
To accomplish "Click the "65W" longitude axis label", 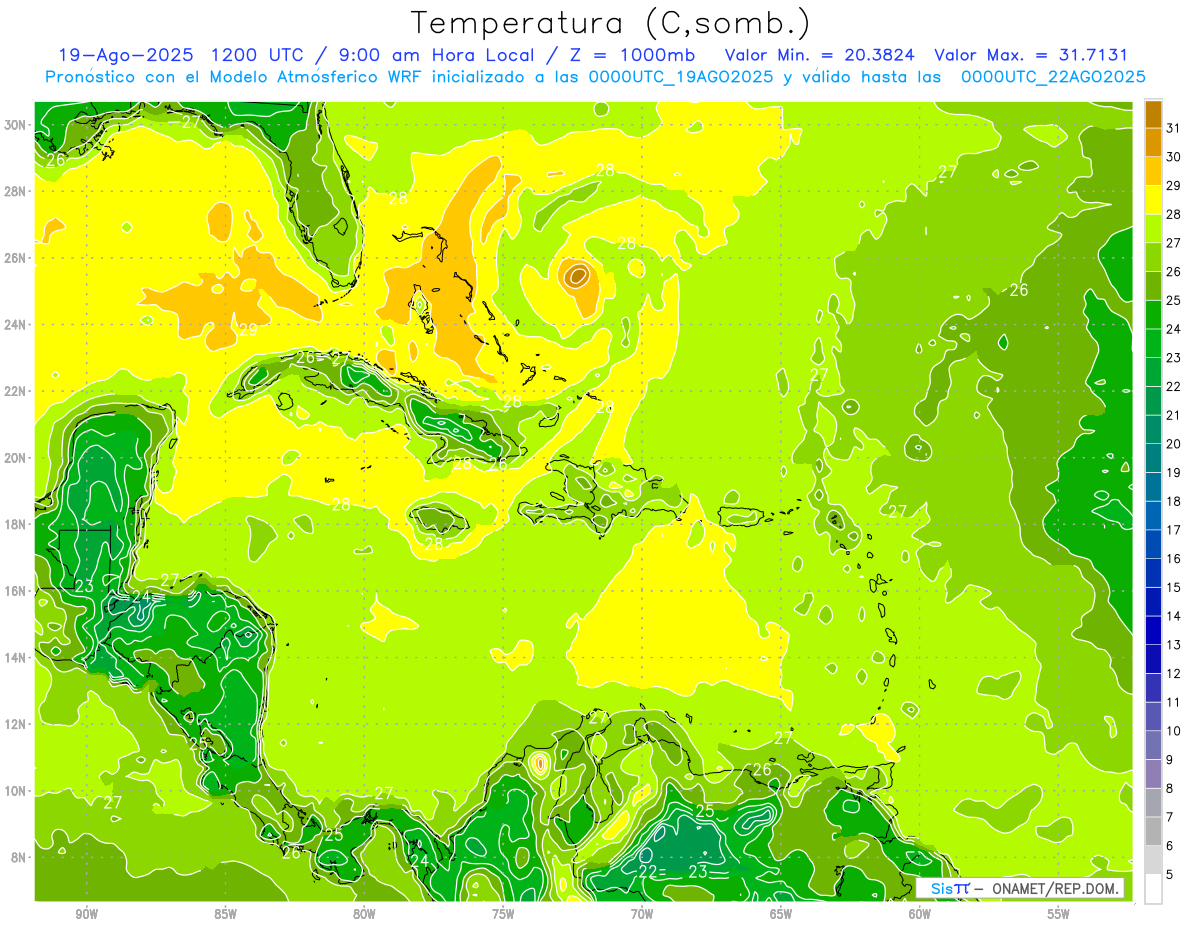I will (x=781, y=914).
